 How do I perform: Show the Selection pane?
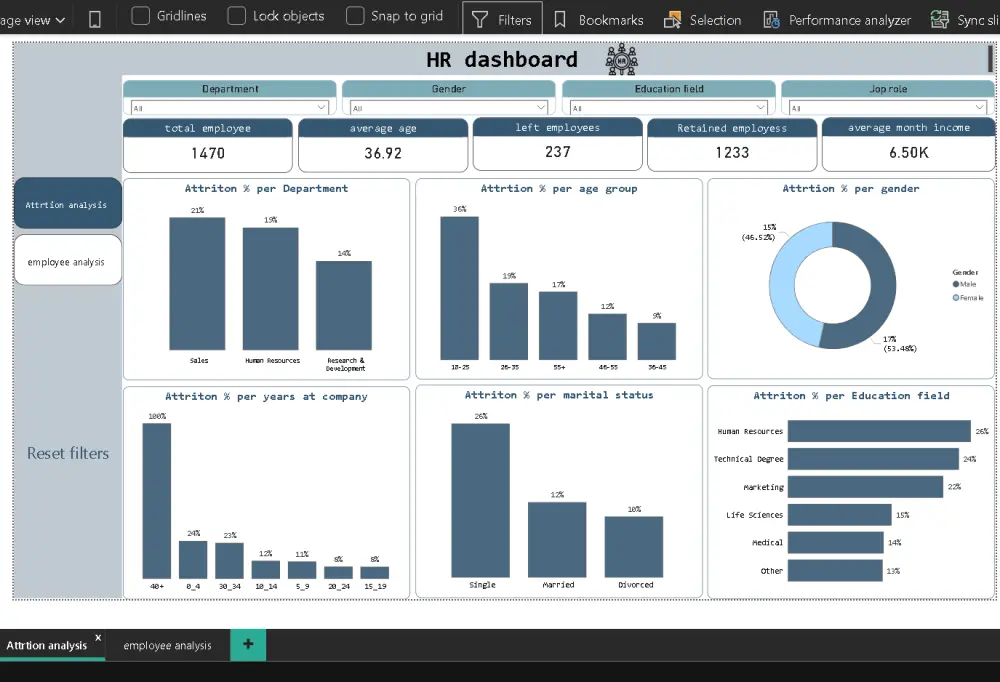702,17
